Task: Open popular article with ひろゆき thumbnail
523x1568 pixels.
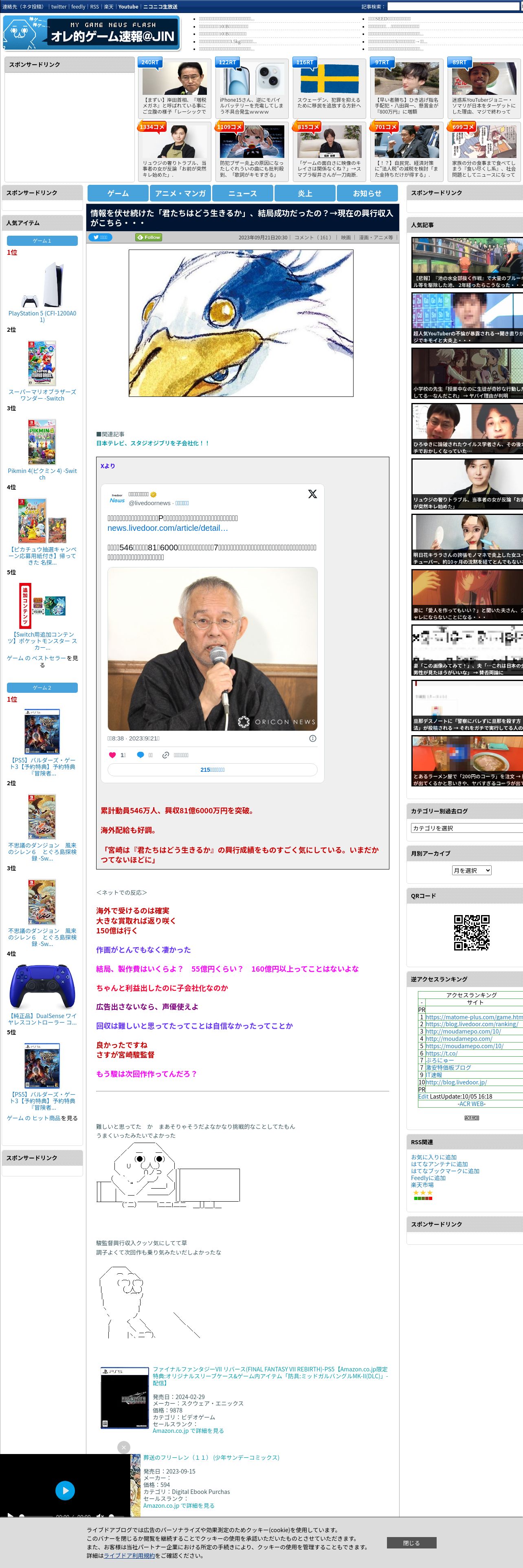Action: (x=467, y=429)
